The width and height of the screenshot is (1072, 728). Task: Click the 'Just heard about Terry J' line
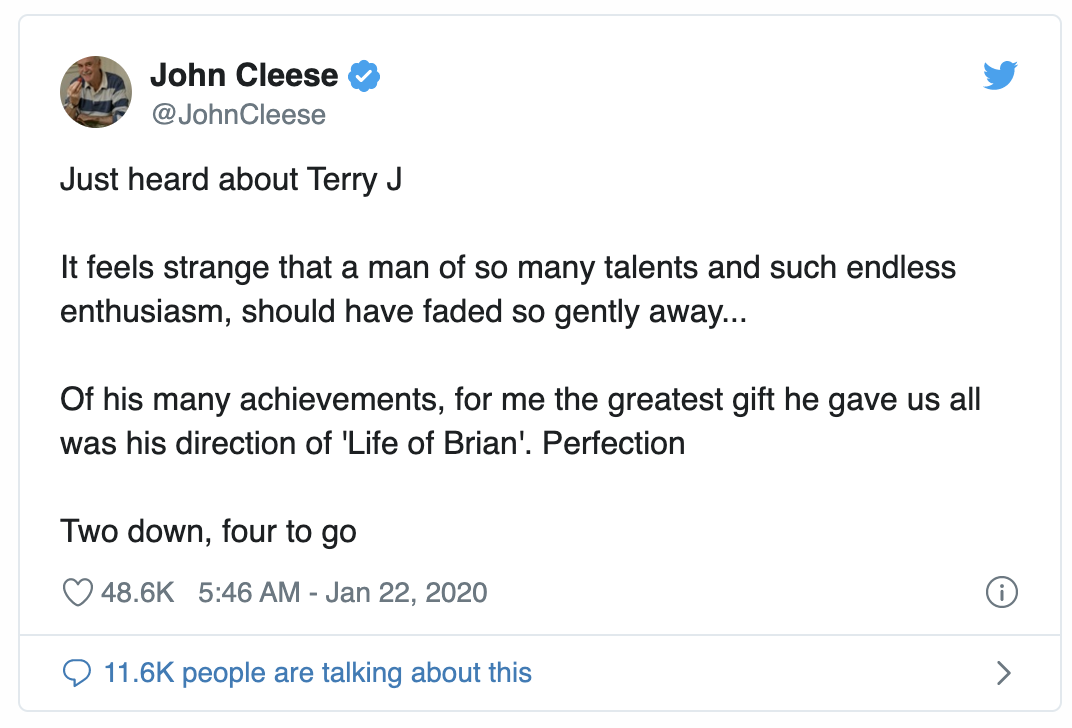231,181
